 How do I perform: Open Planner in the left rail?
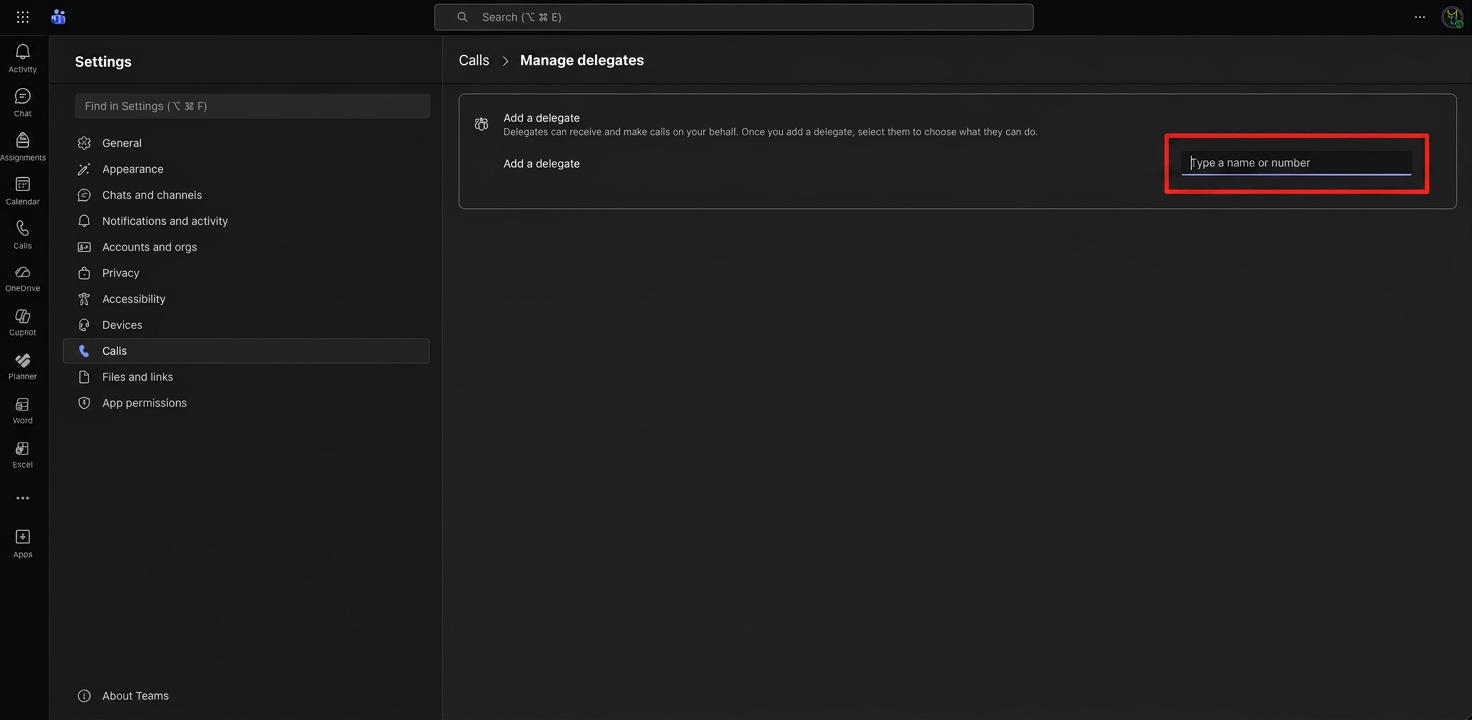click(22, 366)
